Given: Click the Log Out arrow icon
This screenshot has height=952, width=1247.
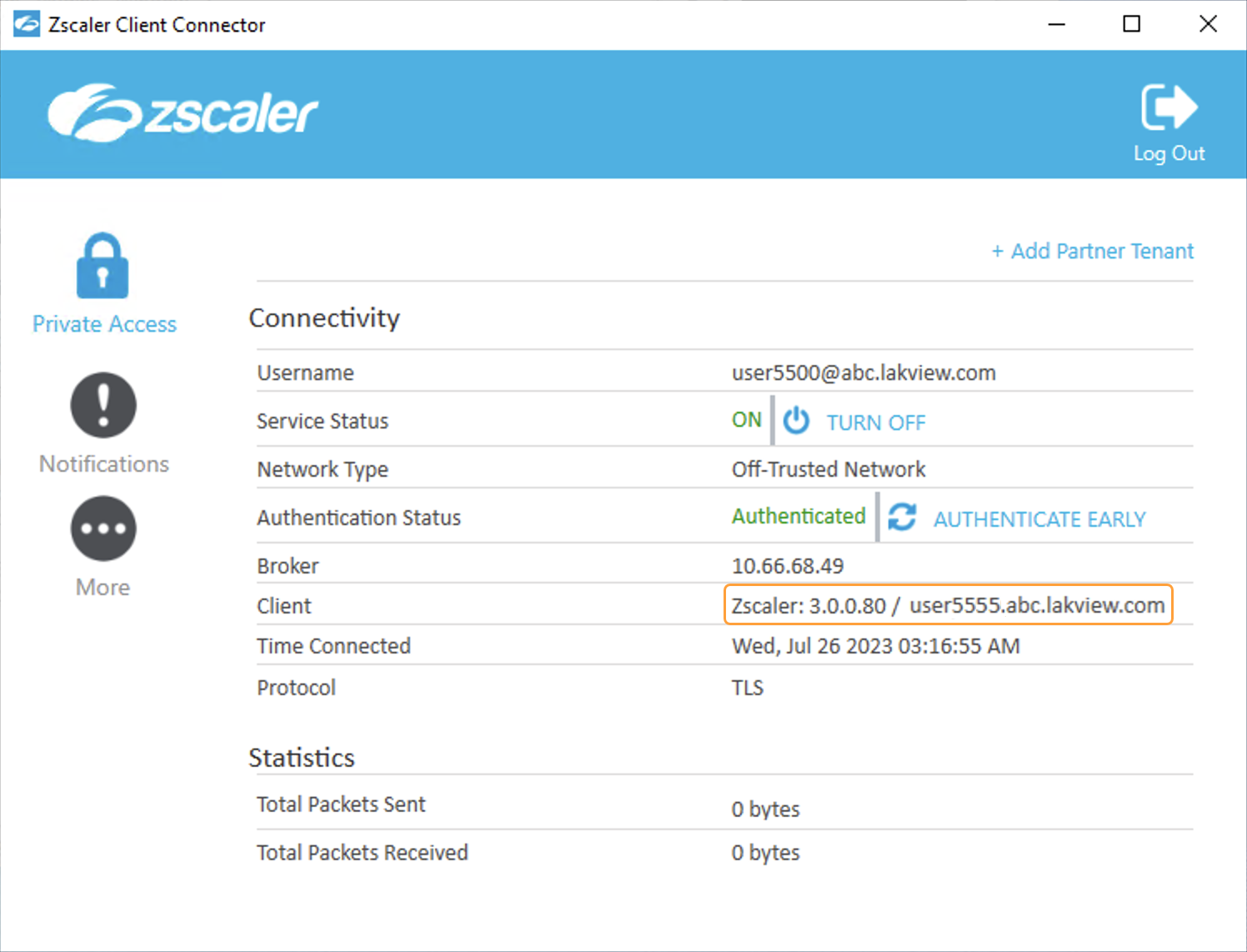Looking at the screenshot, I should coord(1169,108).
